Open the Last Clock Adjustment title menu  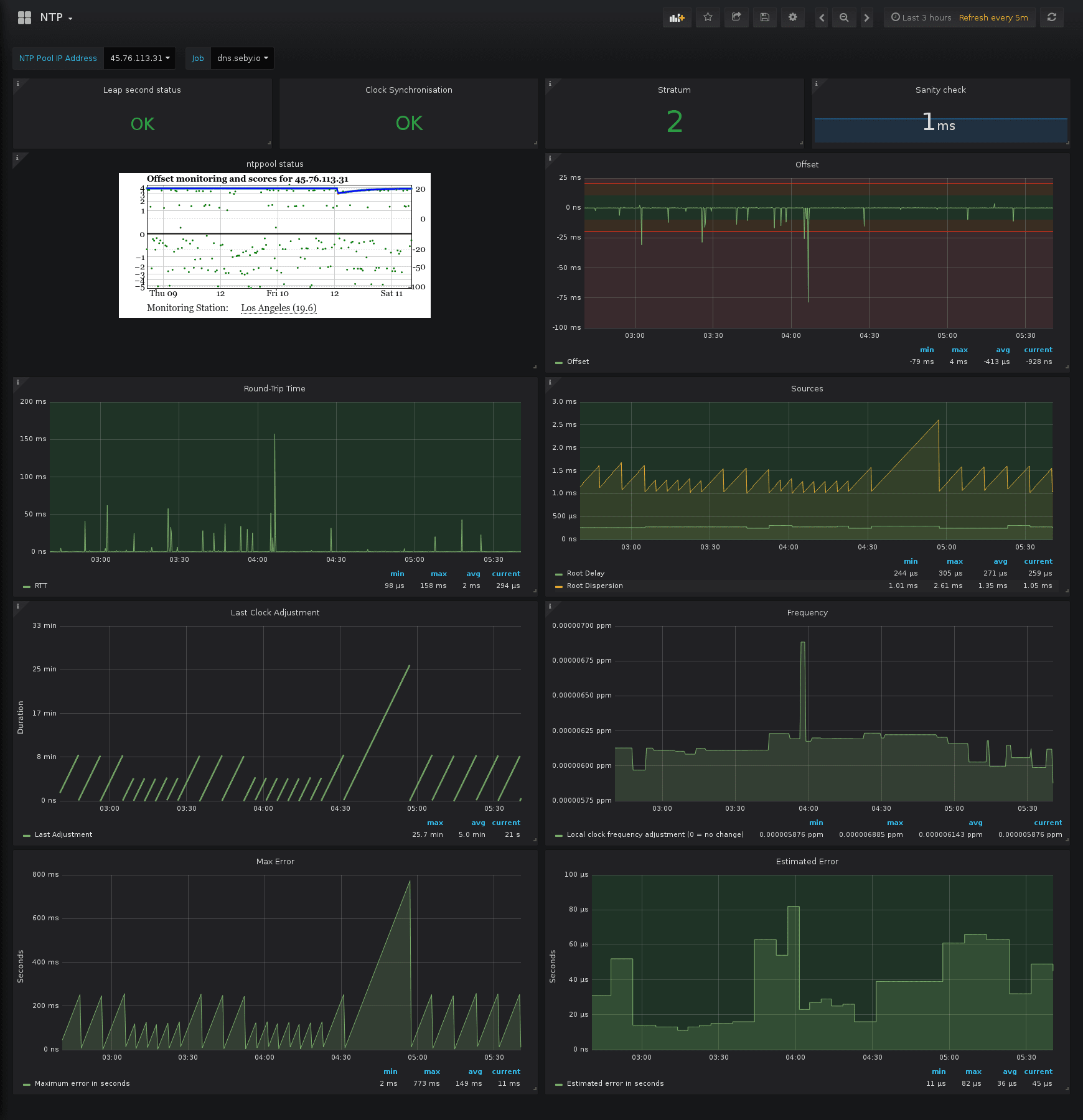pyautogui.click(x=275, y=612)
